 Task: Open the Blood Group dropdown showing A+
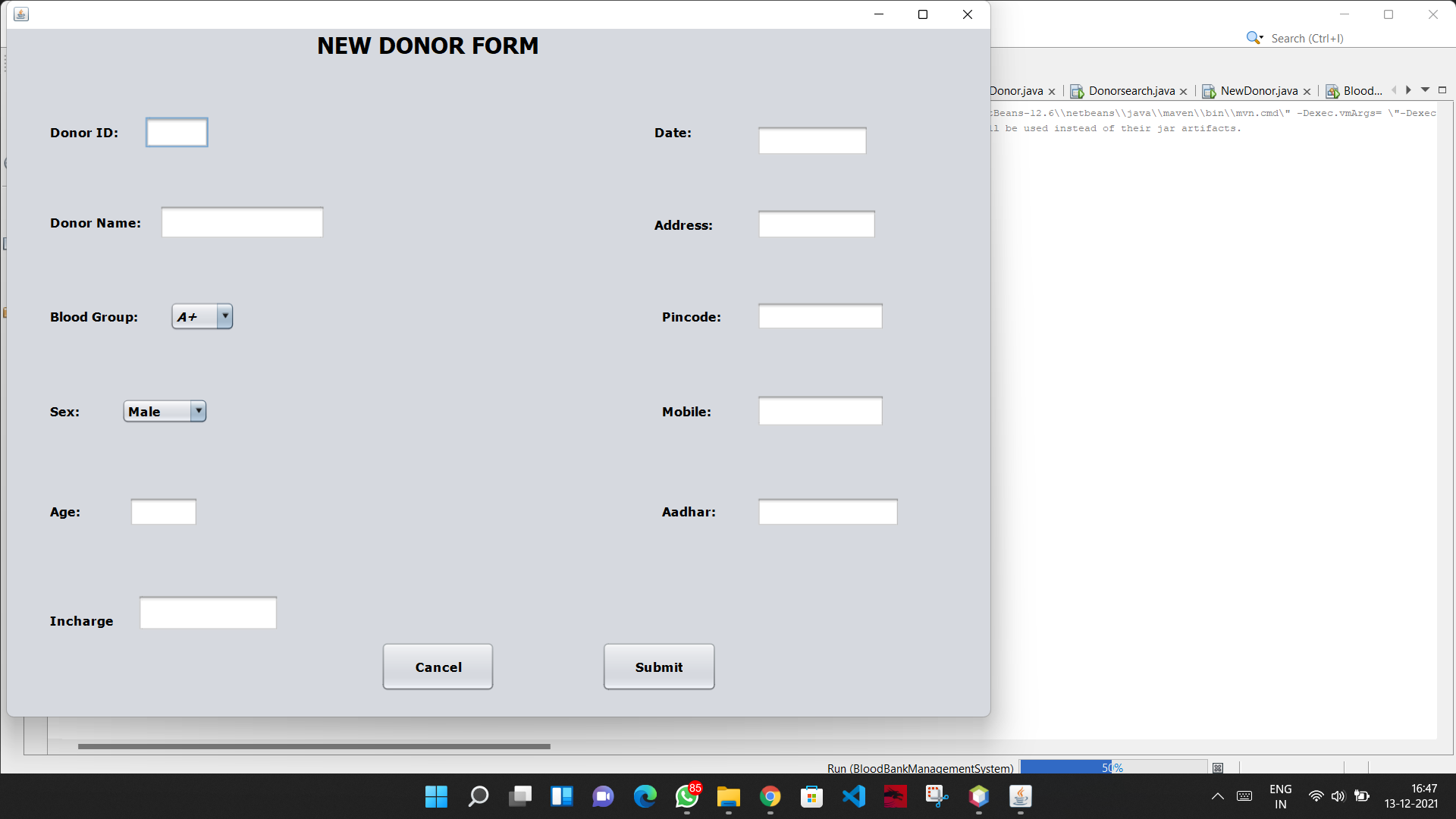tap(224, 316)
